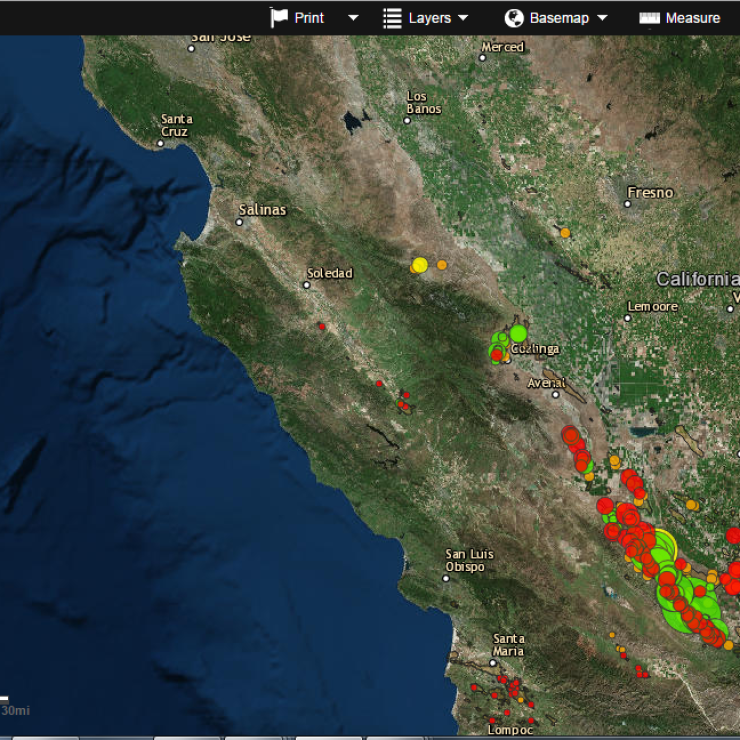
Task: Click the Measure text label
Action: pos(692,18)
